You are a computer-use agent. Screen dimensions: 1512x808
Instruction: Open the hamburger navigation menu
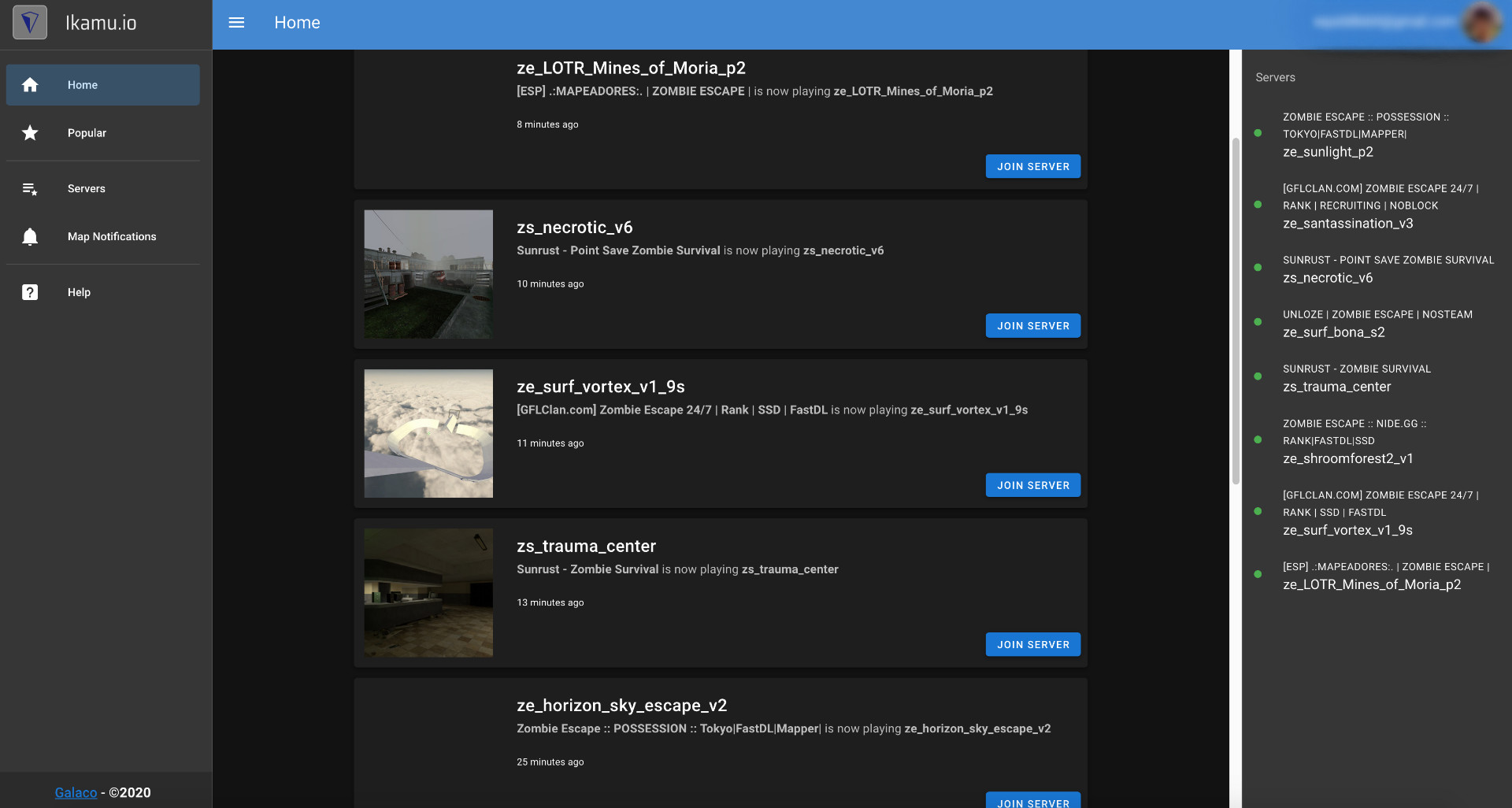[x=236, y=22]
